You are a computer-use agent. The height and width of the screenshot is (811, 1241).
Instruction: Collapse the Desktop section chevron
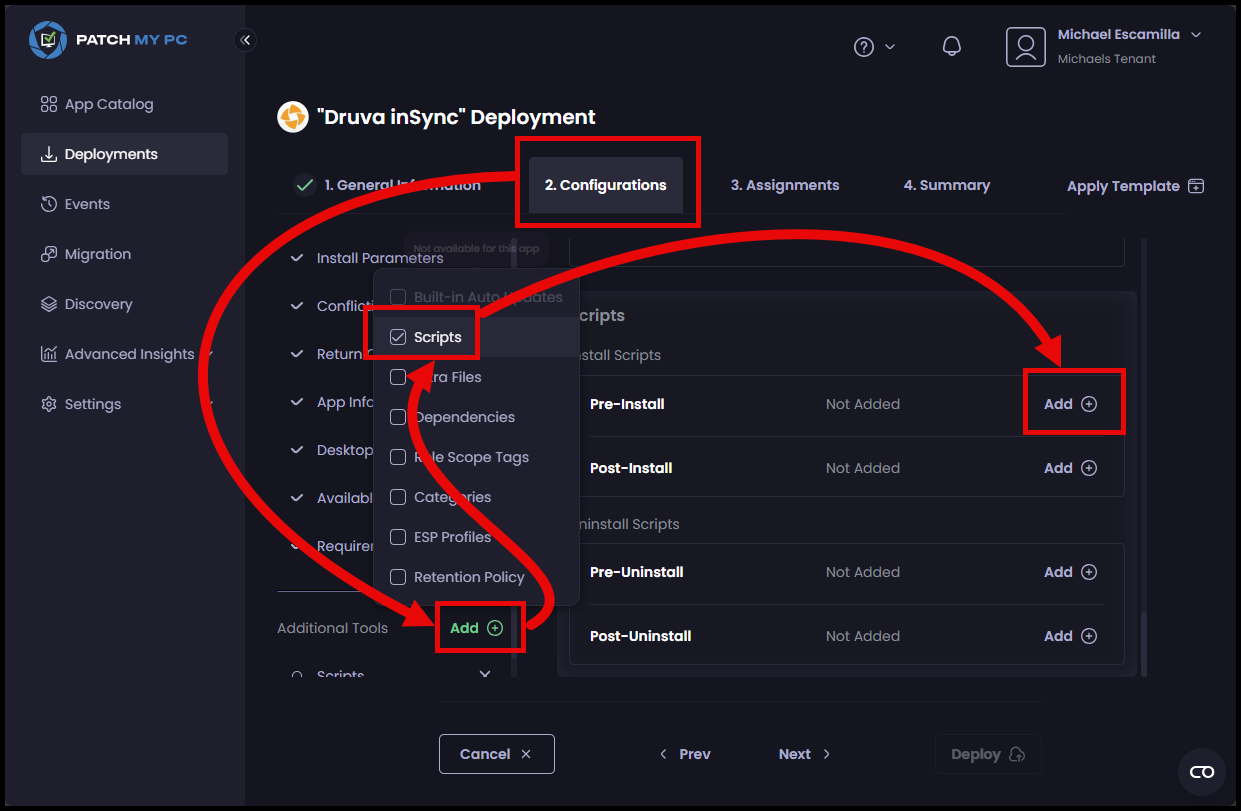click(x=296, y=450)
